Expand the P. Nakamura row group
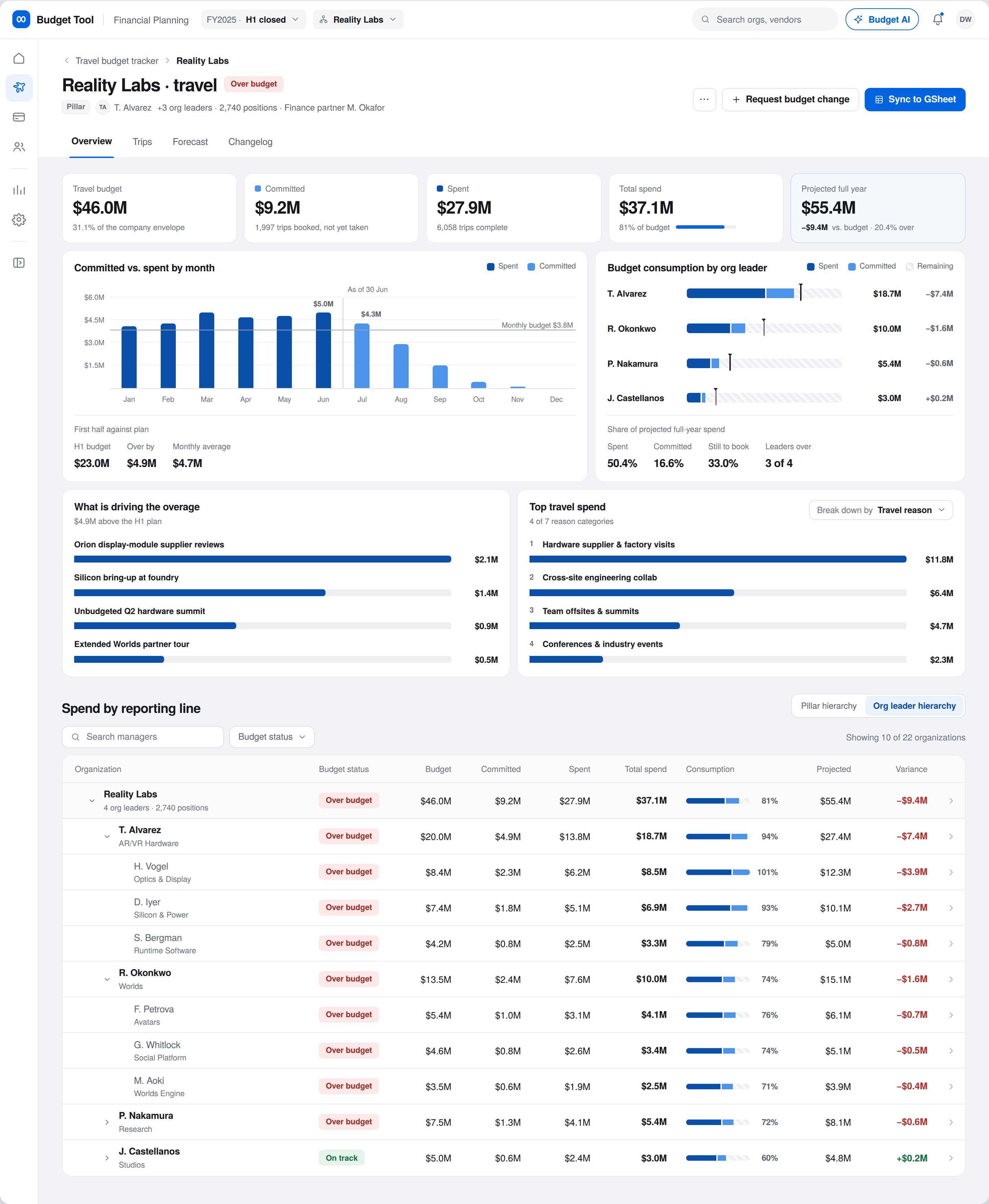 pos(107,1122)
